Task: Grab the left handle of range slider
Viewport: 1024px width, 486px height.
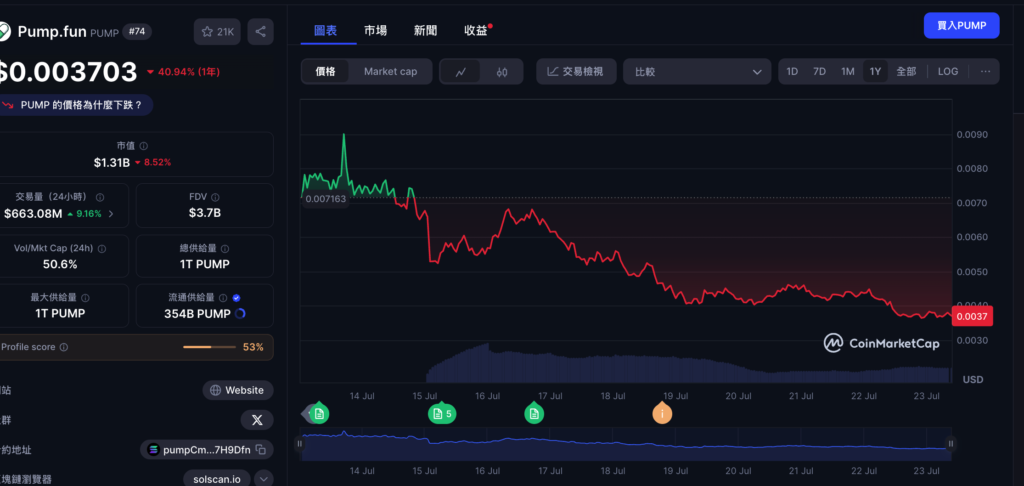Action: 300,444
